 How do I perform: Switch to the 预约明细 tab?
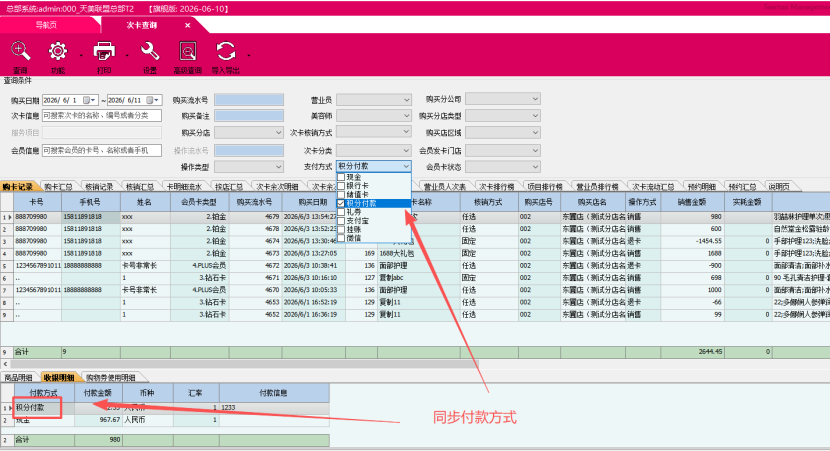[701, 187]
